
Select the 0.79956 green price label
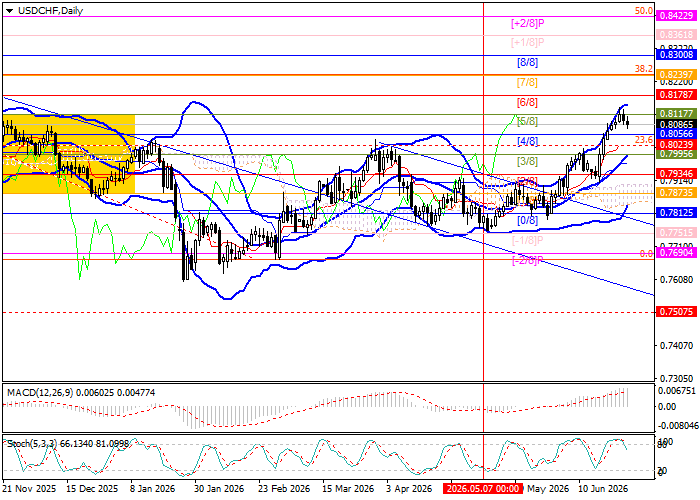[676, 154]
